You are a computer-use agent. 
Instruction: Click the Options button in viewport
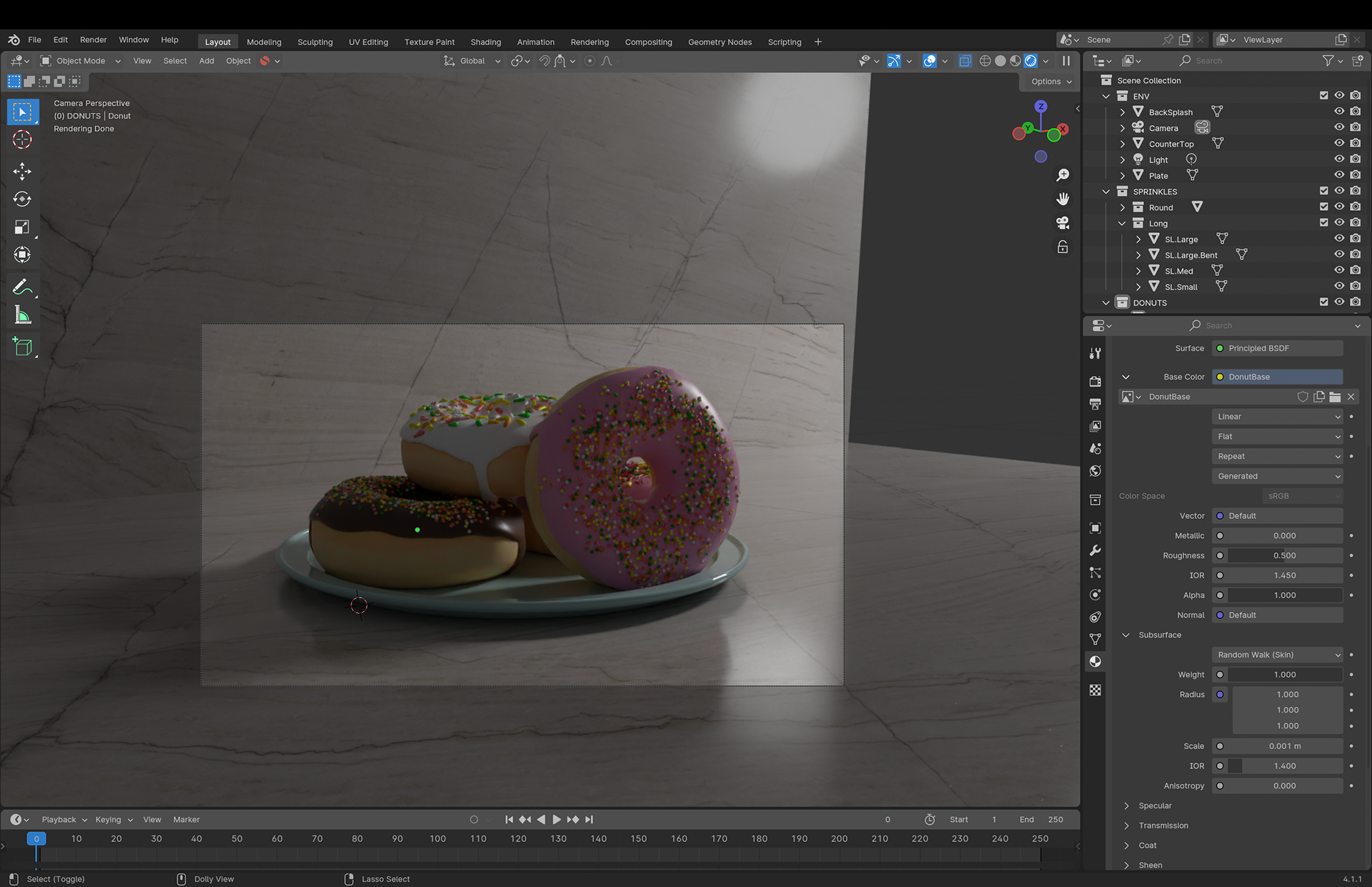click(x=1050, y=81)
